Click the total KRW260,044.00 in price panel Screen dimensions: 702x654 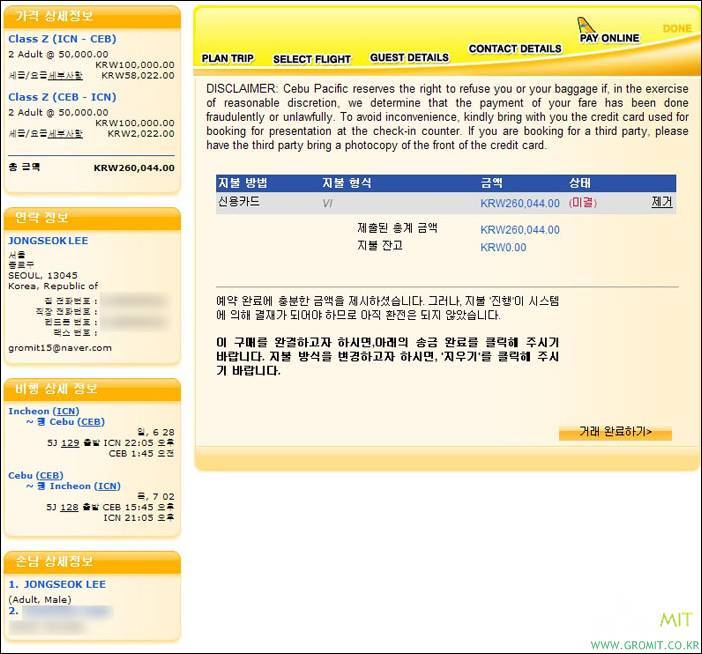point(134,168)
